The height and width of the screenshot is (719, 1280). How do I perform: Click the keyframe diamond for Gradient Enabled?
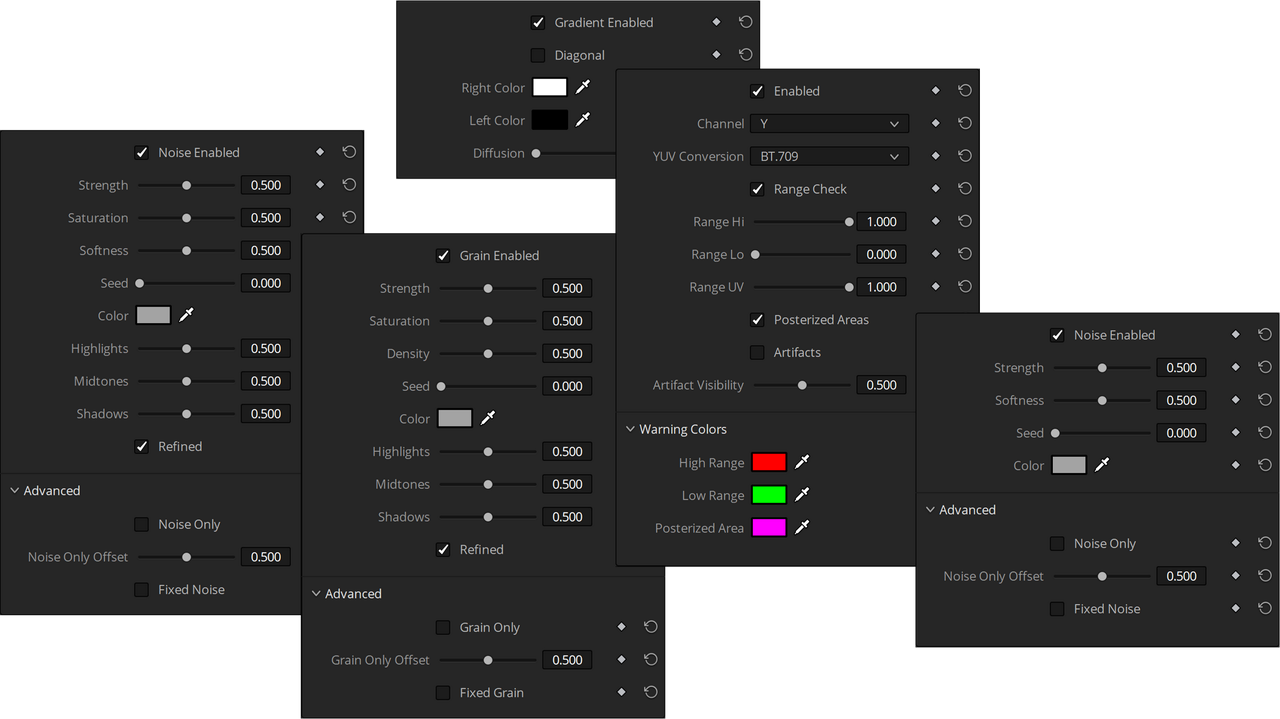pyautogui.click(x=716, y=21)
